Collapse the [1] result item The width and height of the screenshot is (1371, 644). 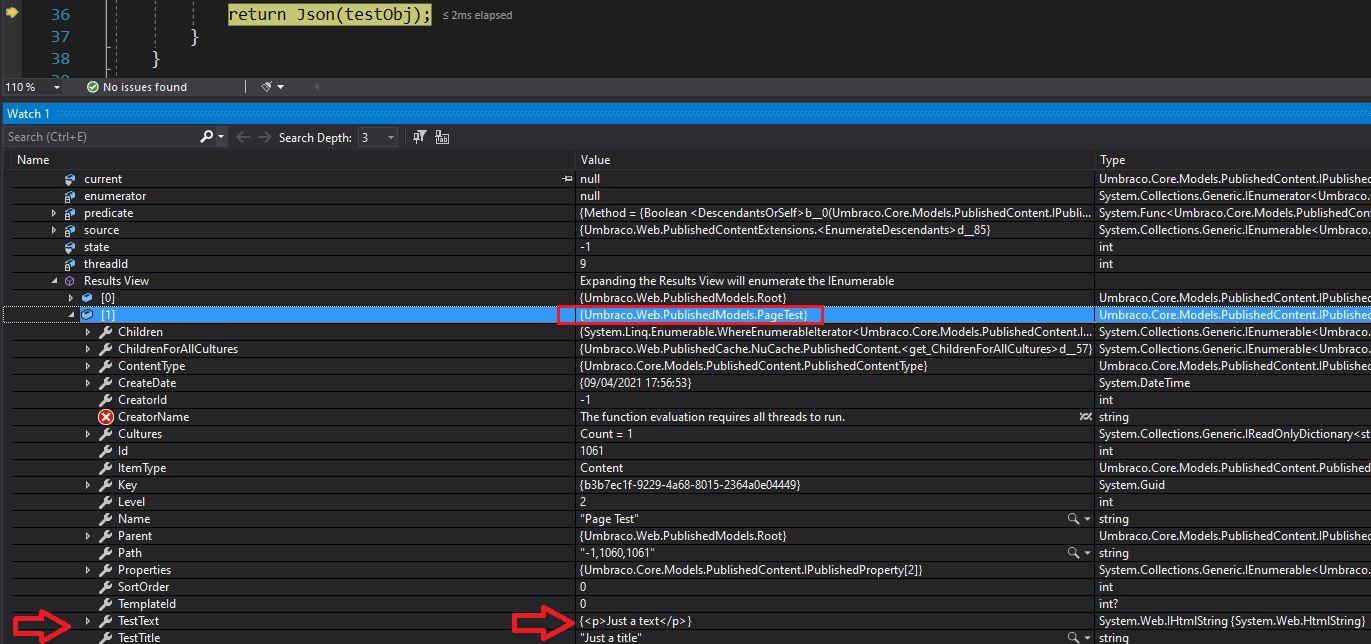tap(71, 315)
